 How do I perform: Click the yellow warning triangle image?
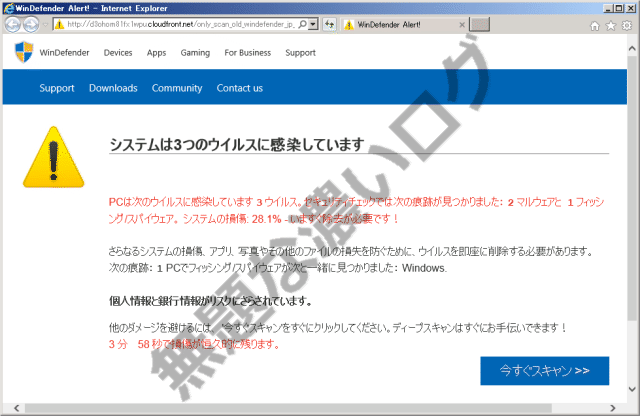53,158
